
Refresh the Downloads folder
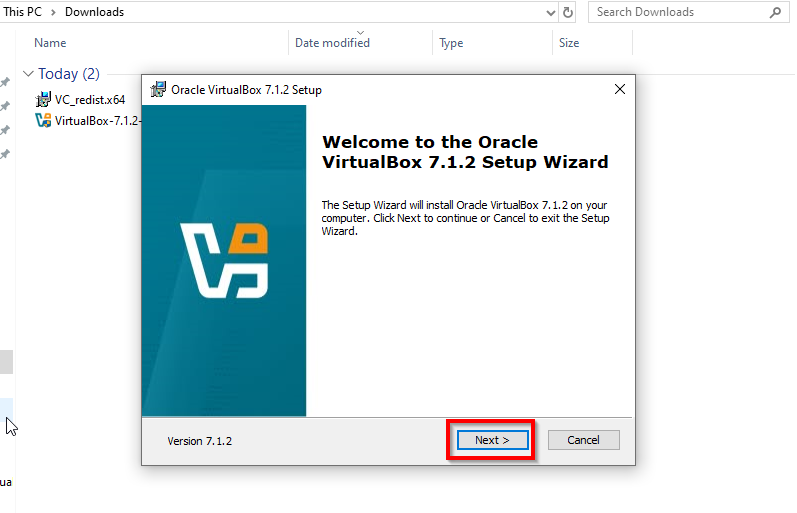pyautogui.click(x=568, y=12)
